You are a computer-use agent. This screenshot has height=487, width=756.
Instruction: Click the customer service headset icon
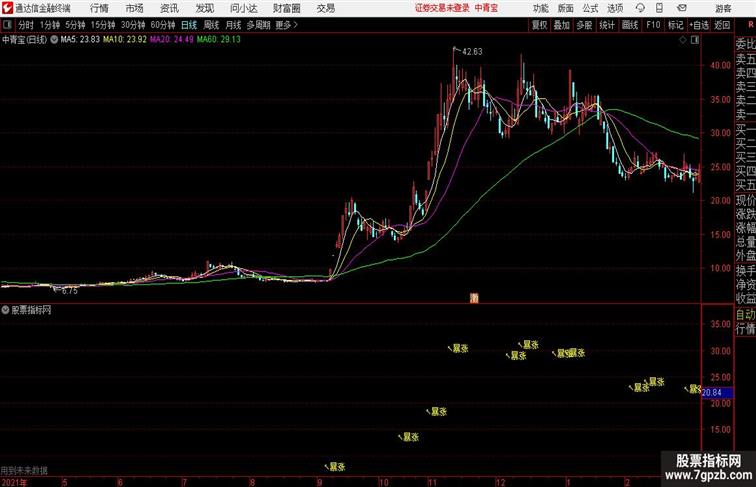(640, 8)
